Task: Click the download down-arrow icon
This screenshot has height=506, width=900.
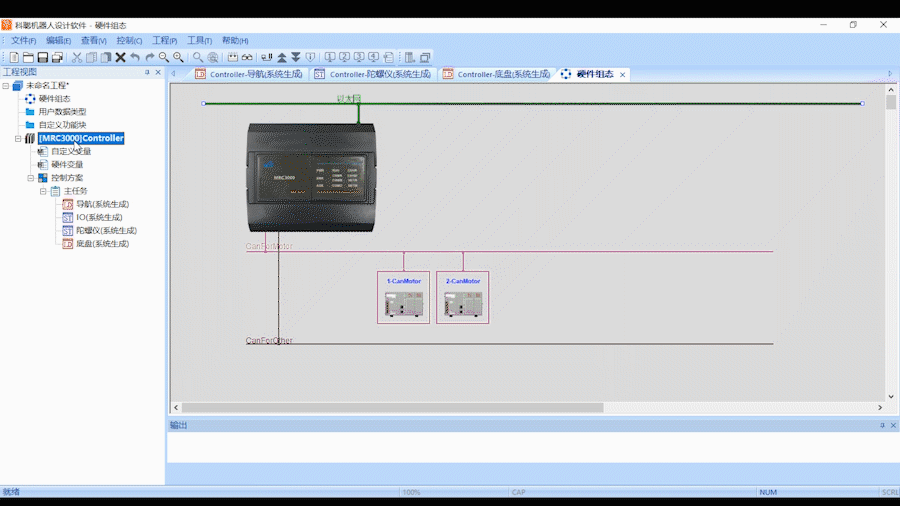Action: [x=296, y=57]
